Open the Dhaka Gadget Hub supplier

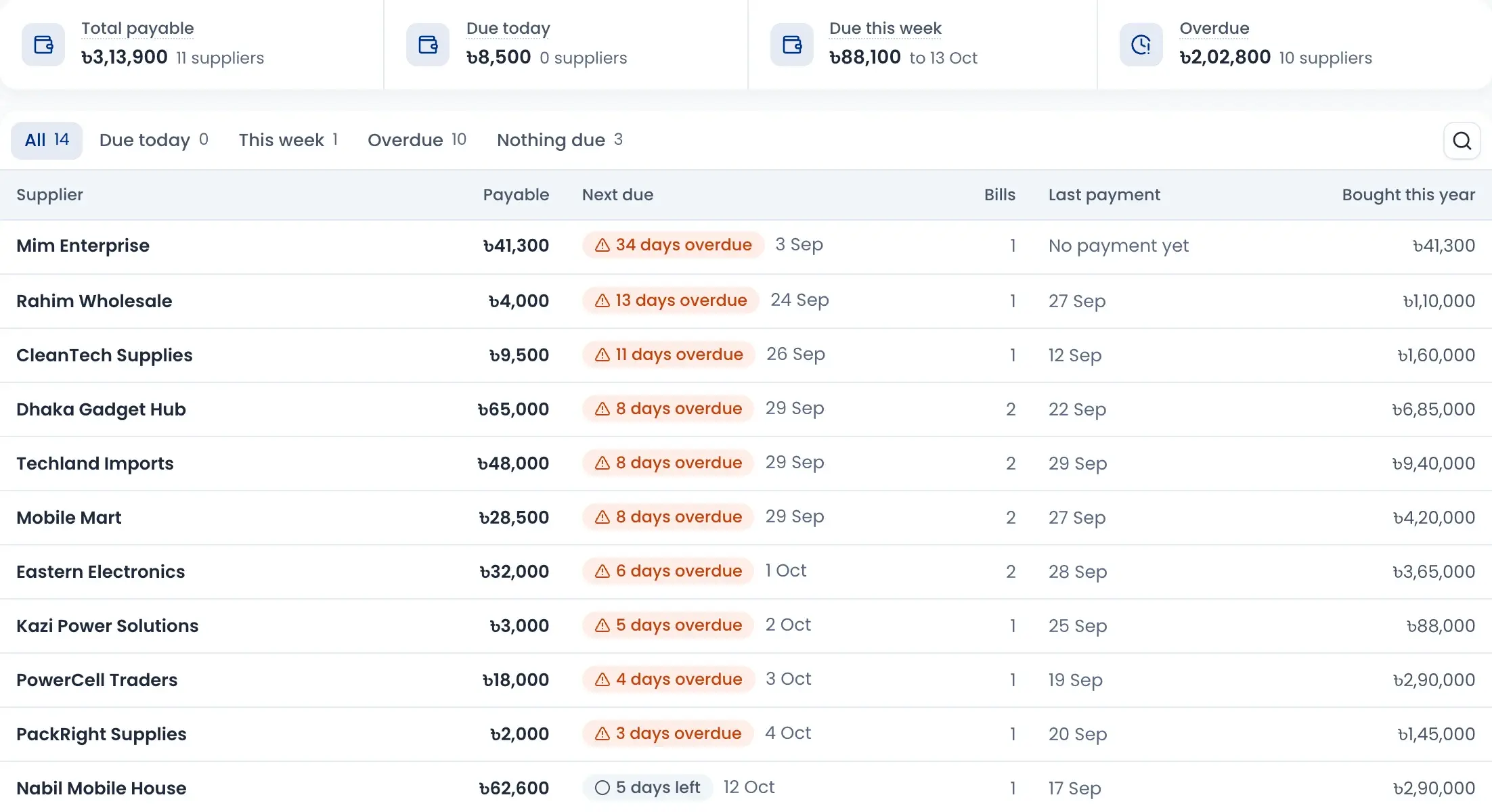101,409
